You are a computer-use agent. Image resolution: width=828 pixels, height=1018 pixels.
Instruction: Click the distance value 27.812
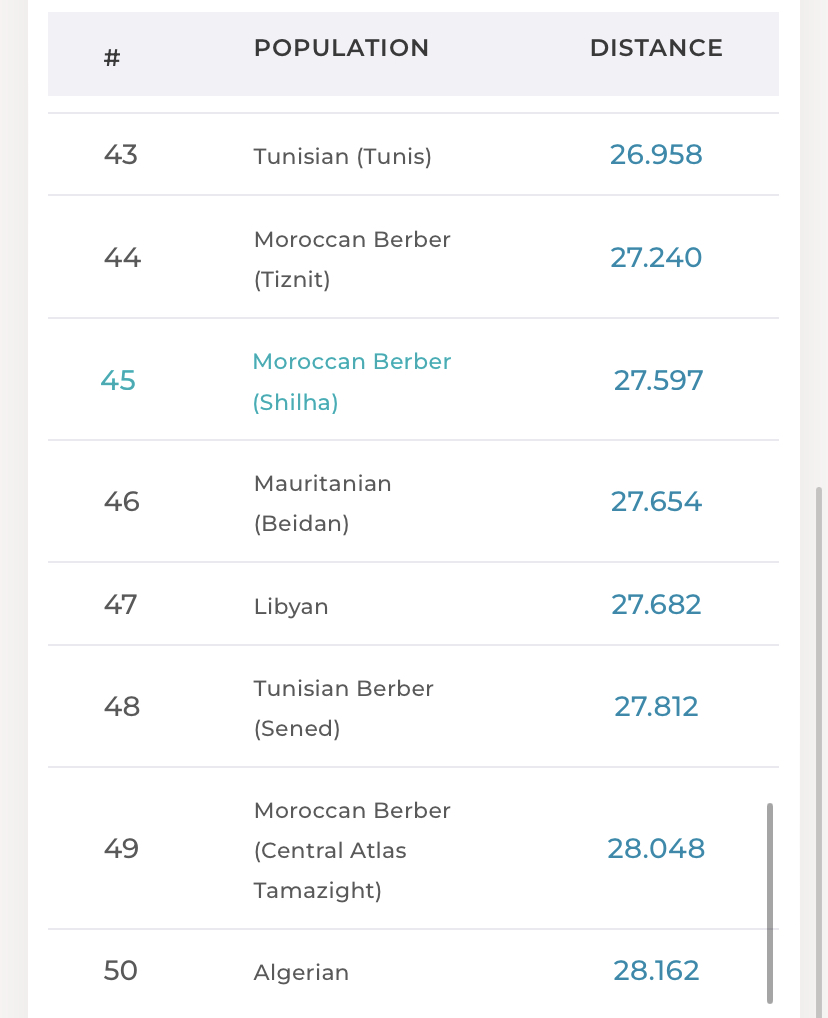656,707
